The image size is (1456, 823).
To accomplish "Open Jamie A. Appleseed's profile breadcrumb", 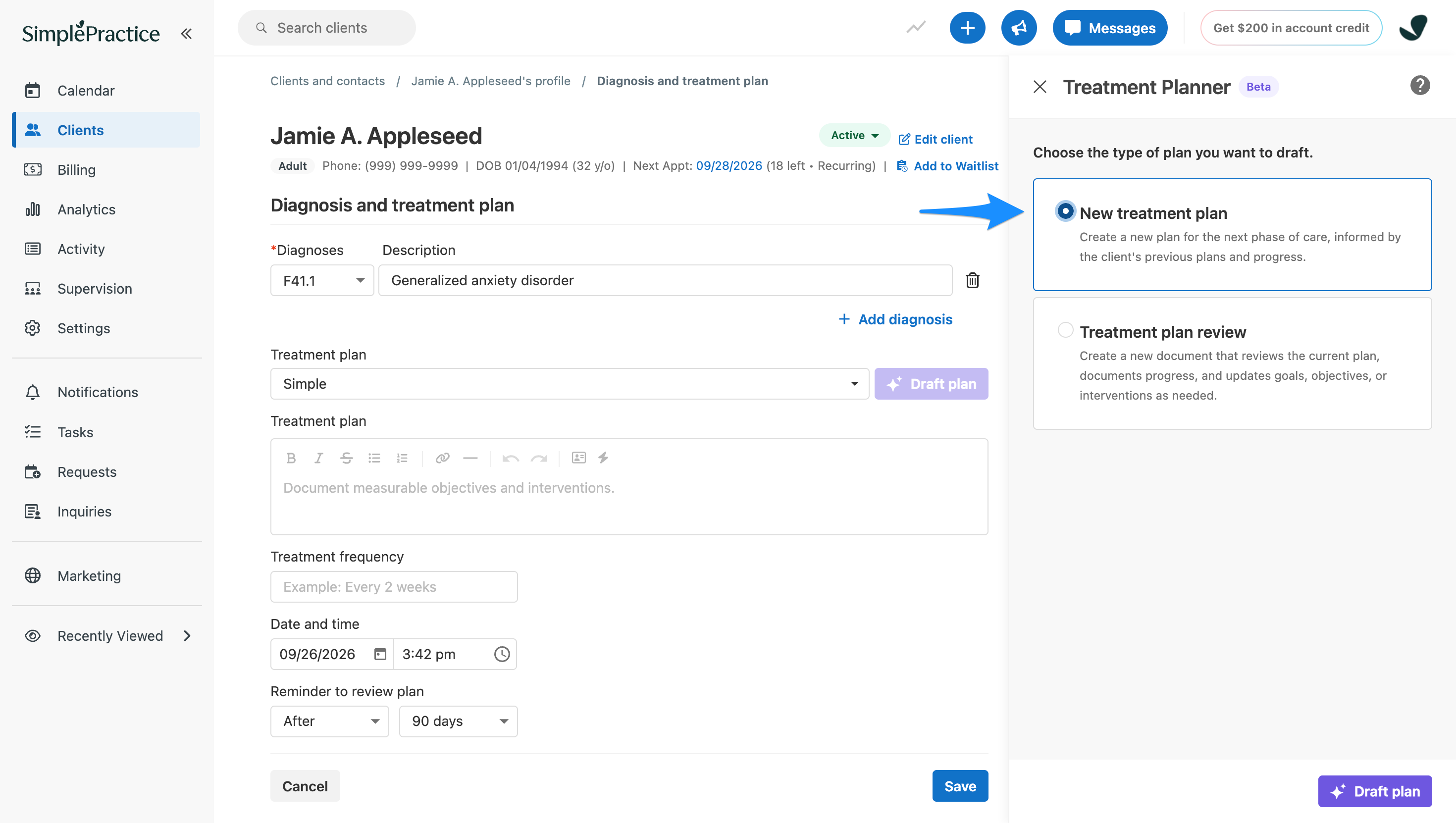I will point(491,81).
